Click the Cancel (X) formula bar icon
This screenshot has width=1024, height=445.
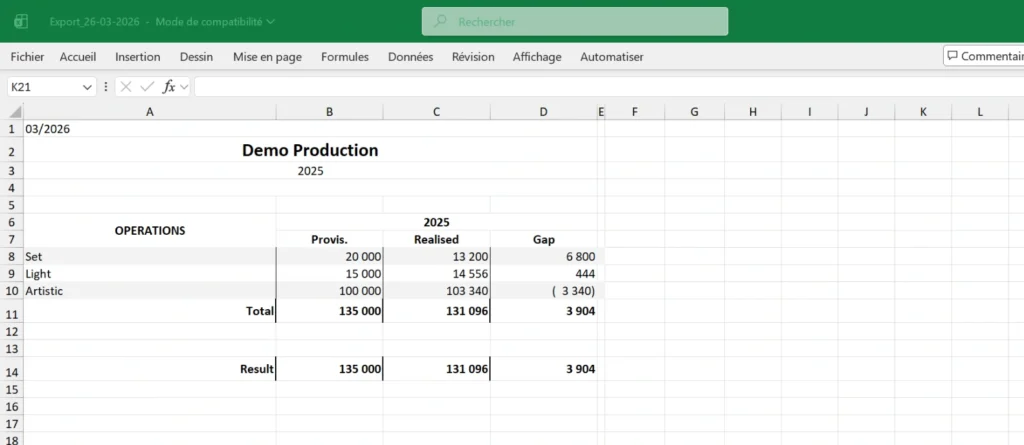(x=126, y=87)
